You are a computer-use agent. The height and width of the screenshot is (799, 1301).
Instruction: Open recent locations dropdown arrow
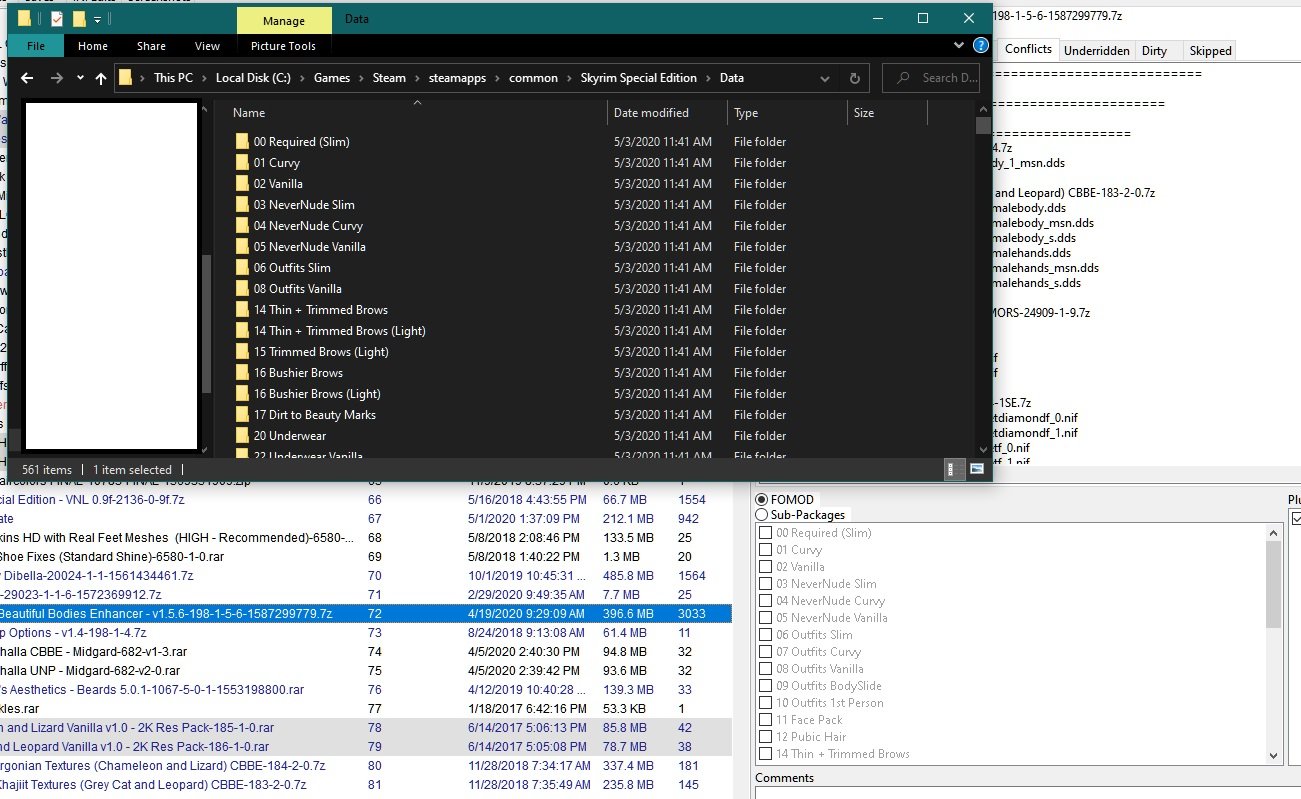click(x=80, y=78)
